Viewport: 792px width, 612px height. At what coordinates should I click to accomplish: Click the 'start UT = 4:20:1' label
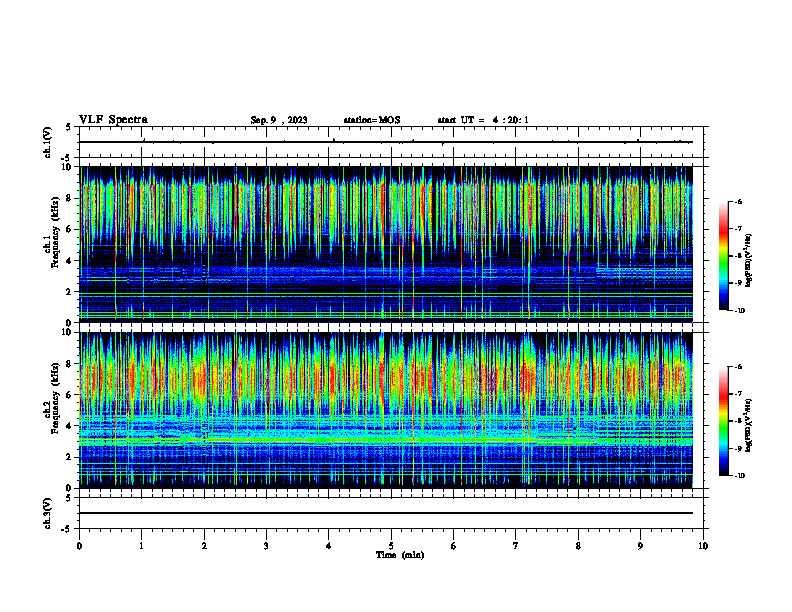tap(483, 120)
